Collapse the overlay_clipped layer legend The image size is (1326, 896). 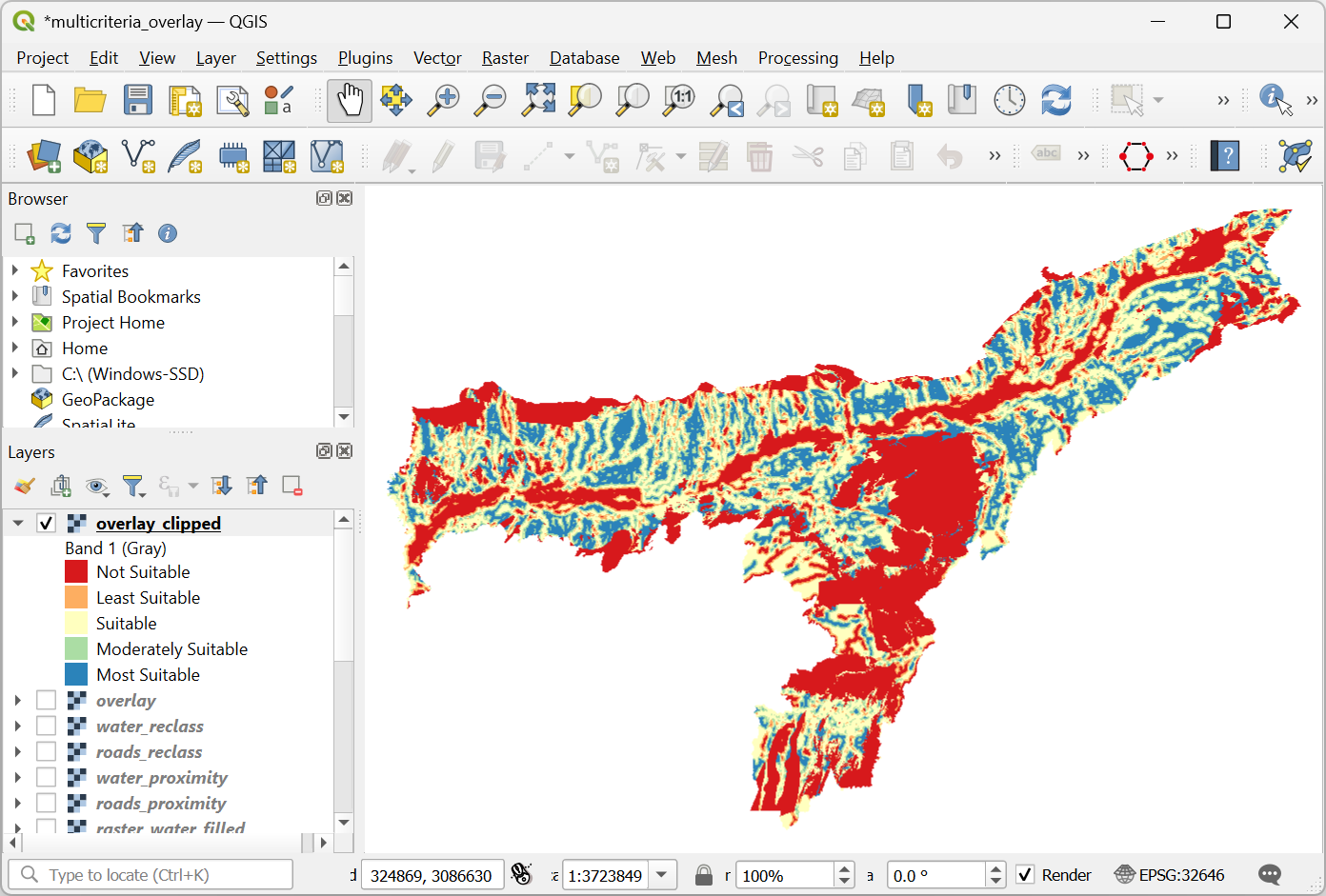(18, 523)
